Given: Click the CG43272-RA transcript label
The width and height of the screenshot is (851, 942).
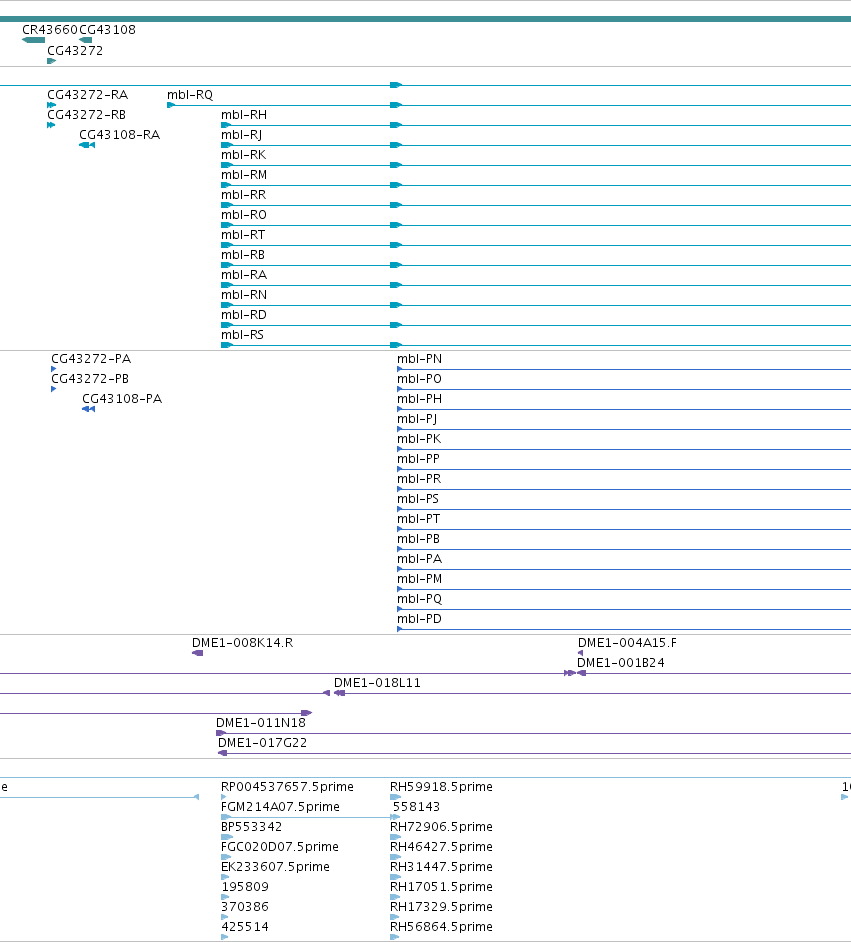Looking at the screenshot, I should pyautogui.click(x=88, y=94).
